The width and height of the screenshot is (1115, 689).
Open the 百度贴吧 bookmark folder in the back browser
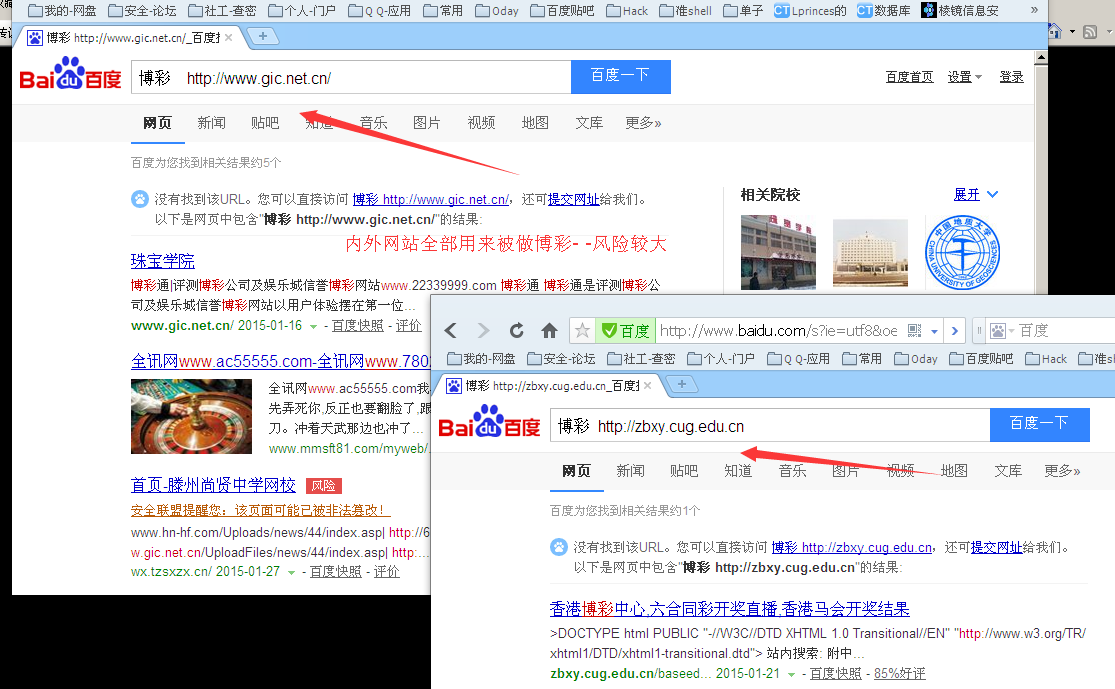pyautogui.click(x=562, y=11)
